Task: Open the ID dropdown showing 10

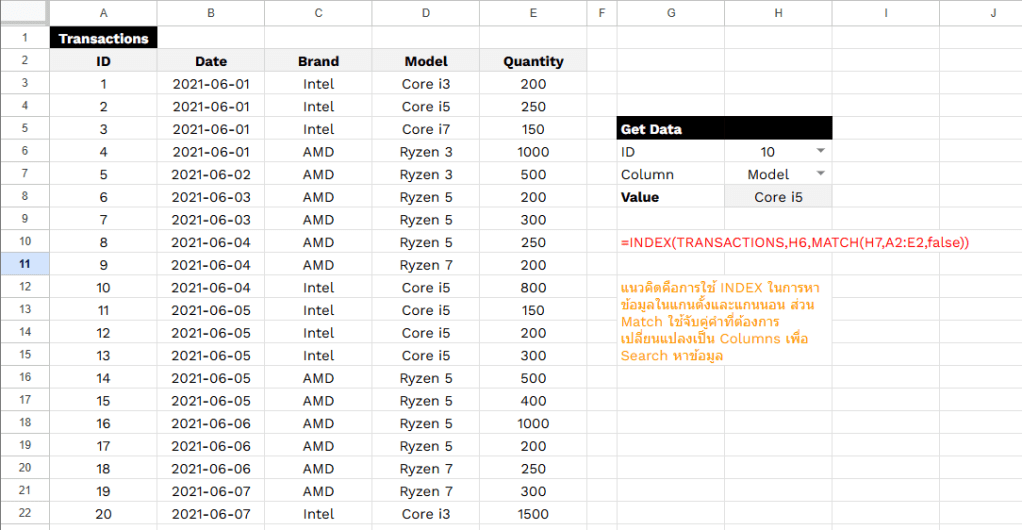Action: (x=820, y=151)
